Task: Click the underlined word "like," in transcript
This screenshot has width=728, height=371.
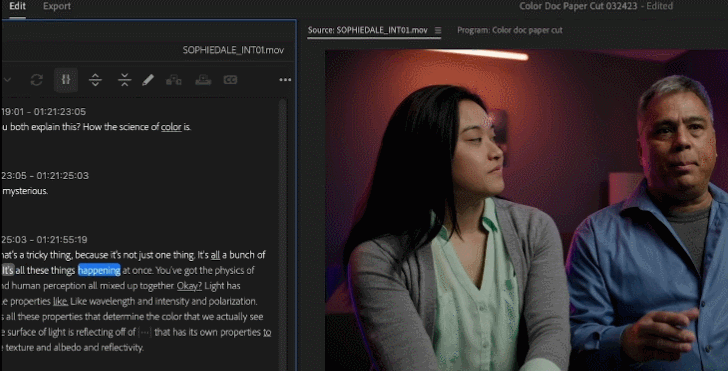Action: tap(61, 301)
